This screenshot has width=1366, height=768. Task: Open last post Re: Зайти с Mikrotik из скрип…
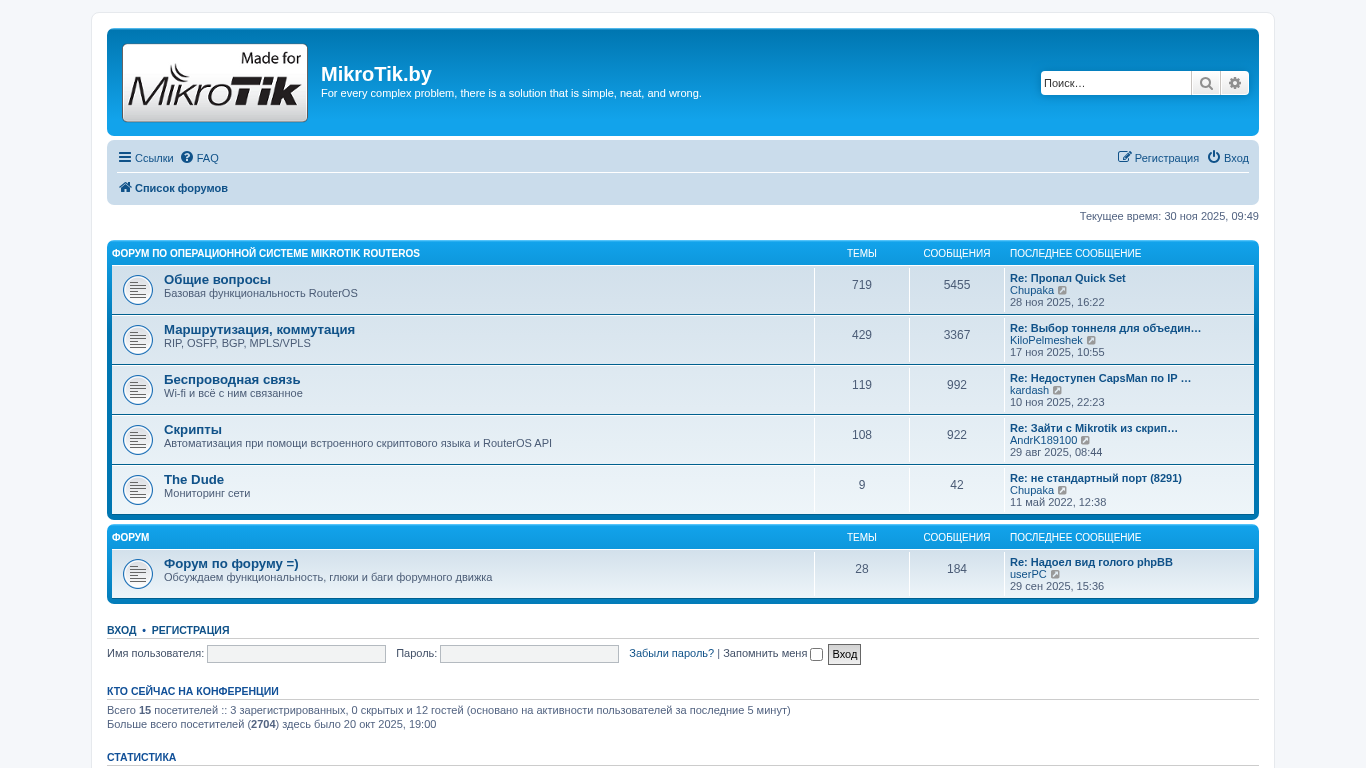1094,428
